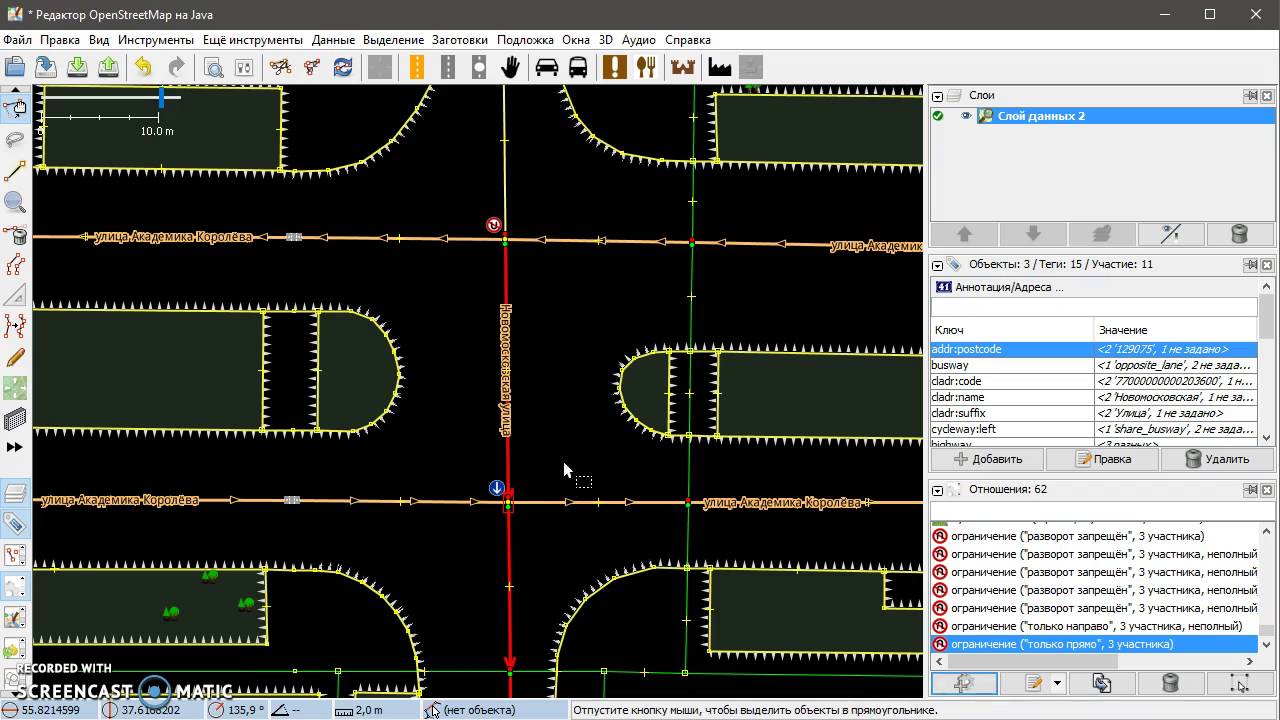
Task: Click the Аннотация/Адреса preset link
Action: 1009,287
